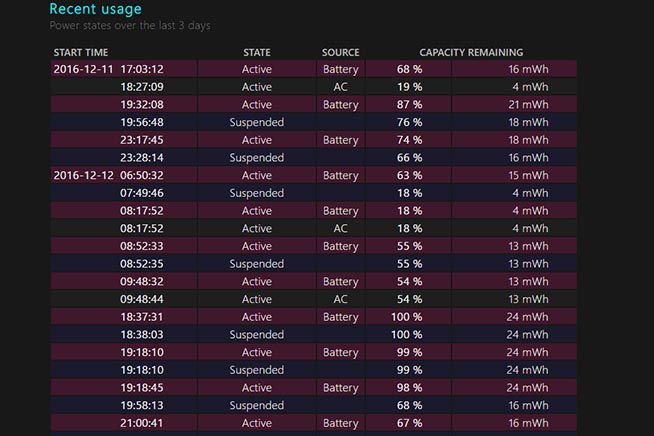Screen dimensions: 654x436
Task: Click the 98 % capacity value
Action: pos(409,388)
